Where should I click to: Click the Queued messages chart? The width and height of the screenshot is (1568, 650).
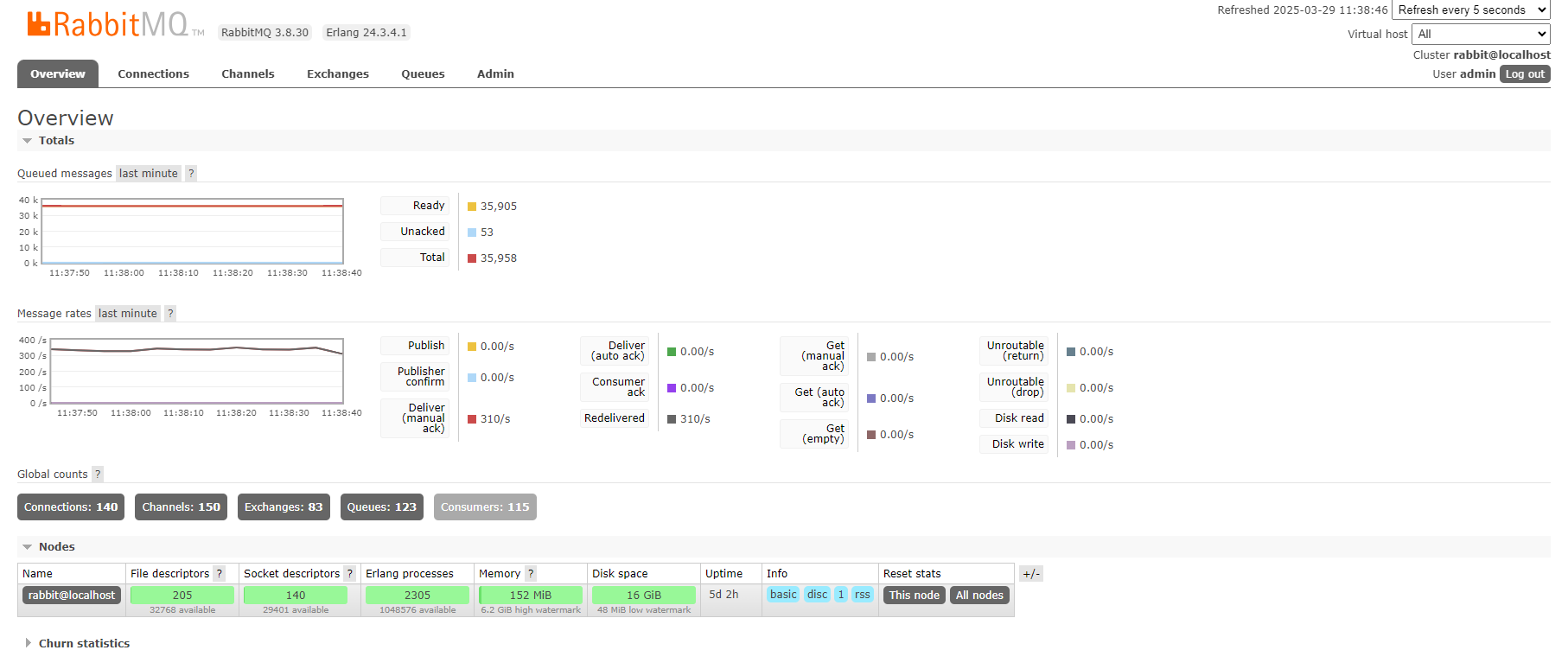[192, 231]
